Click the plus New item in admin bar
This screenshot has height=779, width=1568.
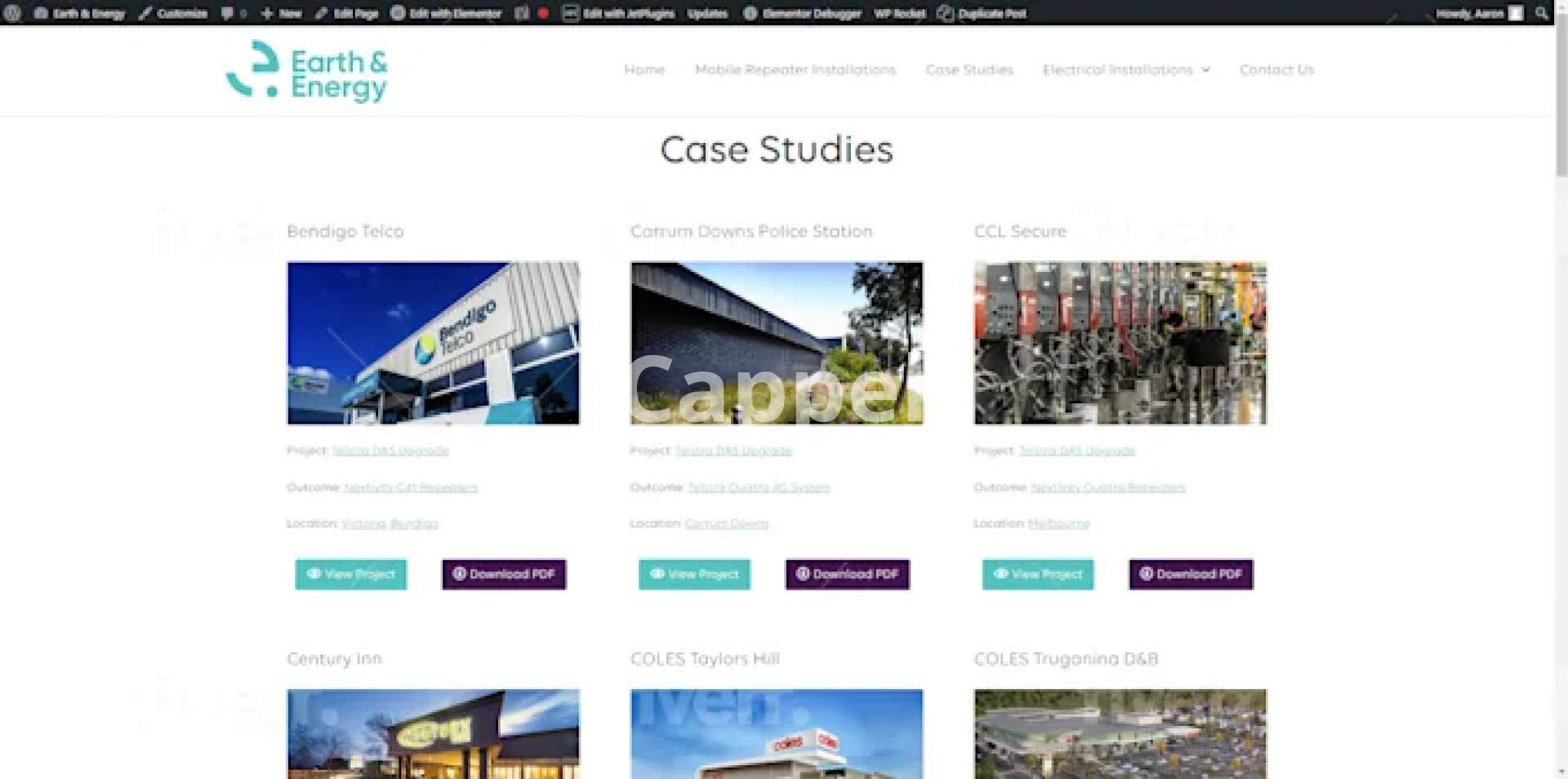coord(281,13)
